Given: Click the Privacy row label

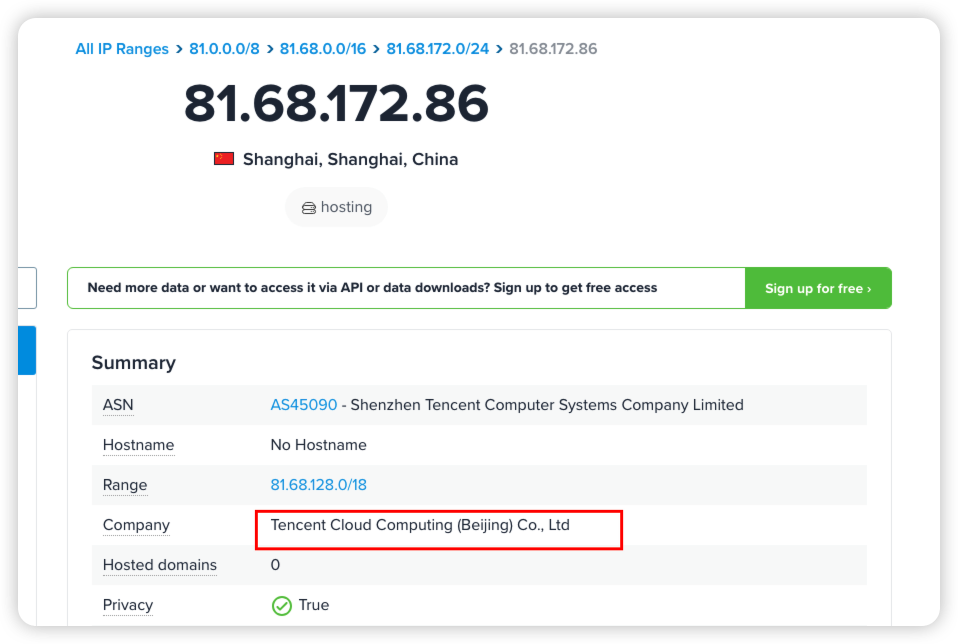Looking at the screenshot, I should coord(128,605).
